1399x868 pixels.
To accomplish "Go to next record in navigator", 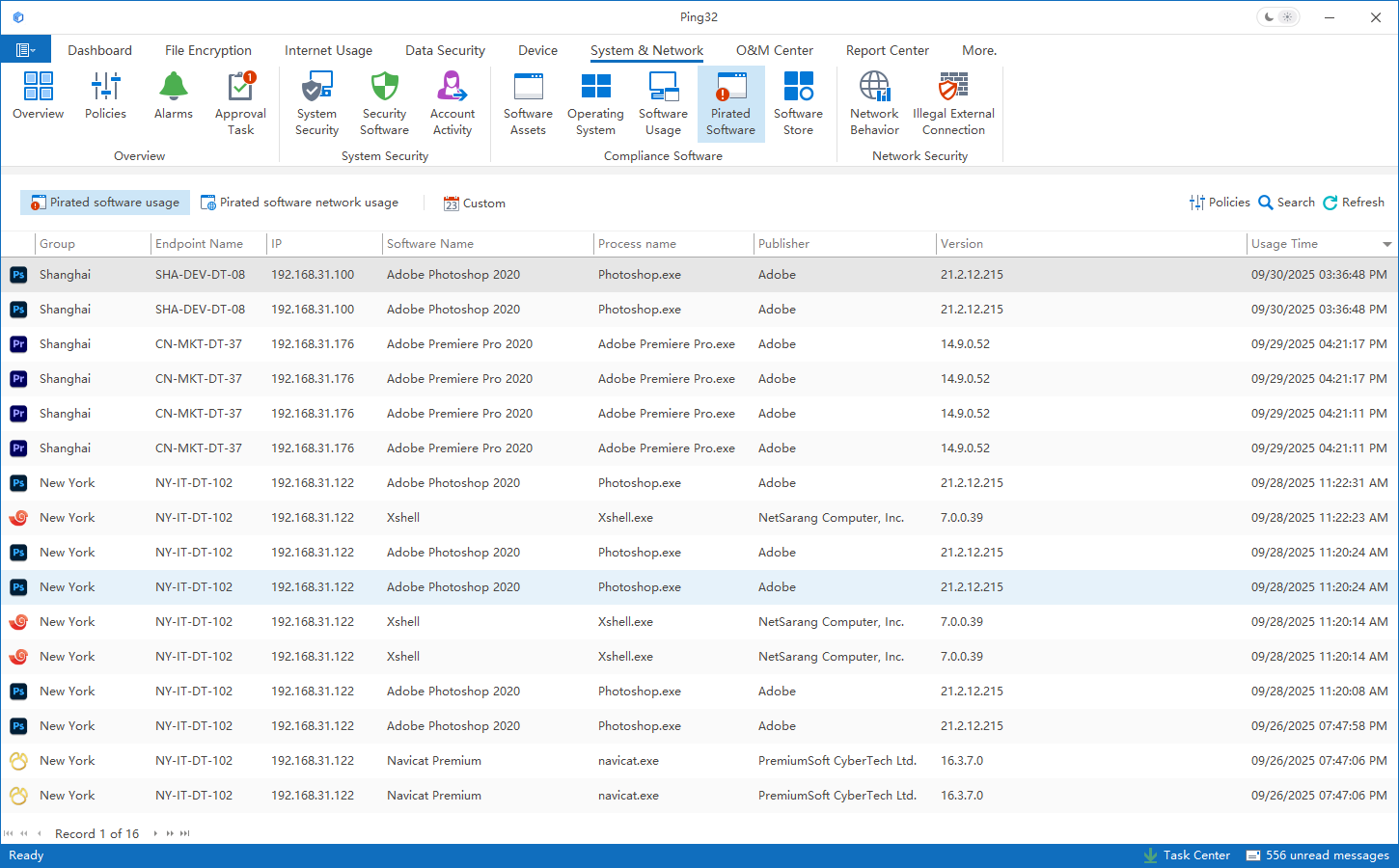I will (x=155, y=833).
